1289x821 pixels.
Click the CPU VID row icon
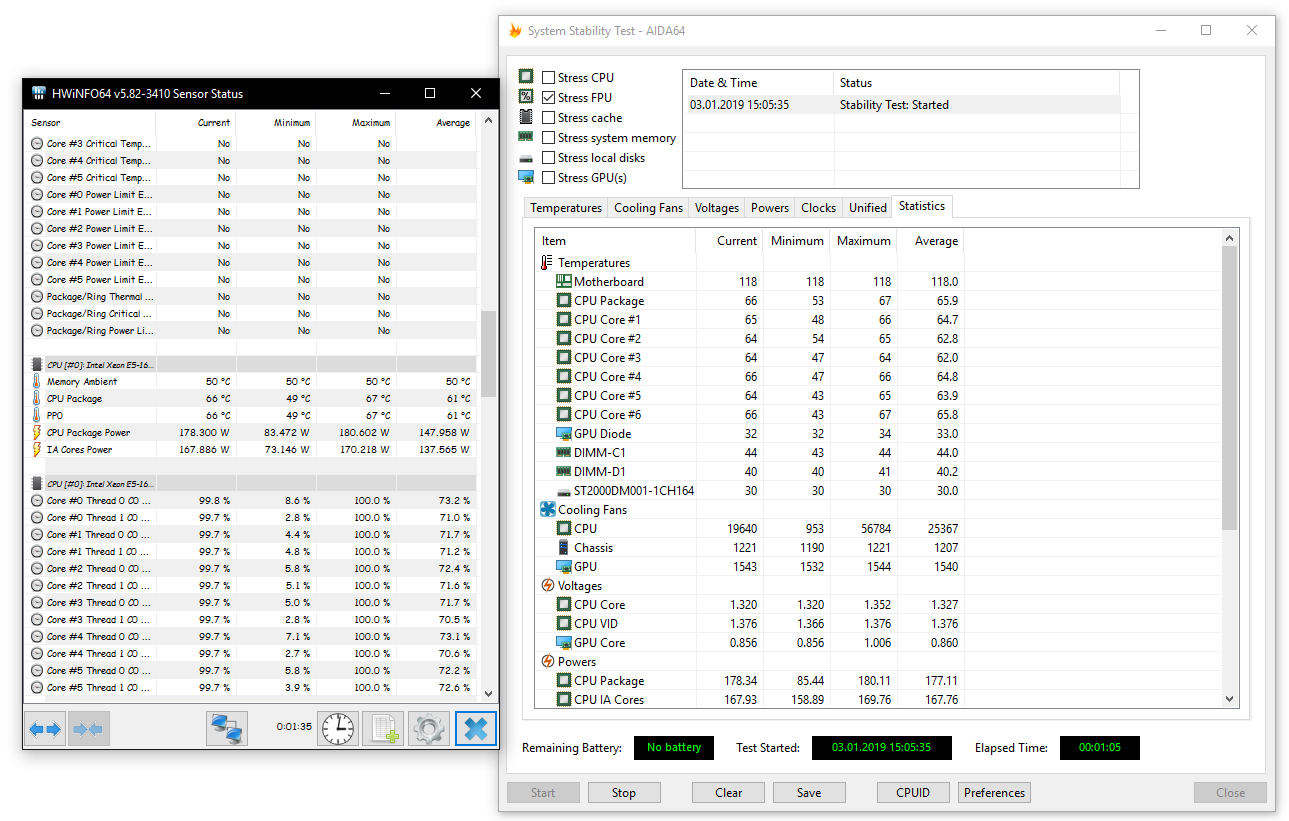tap(563, 624)
